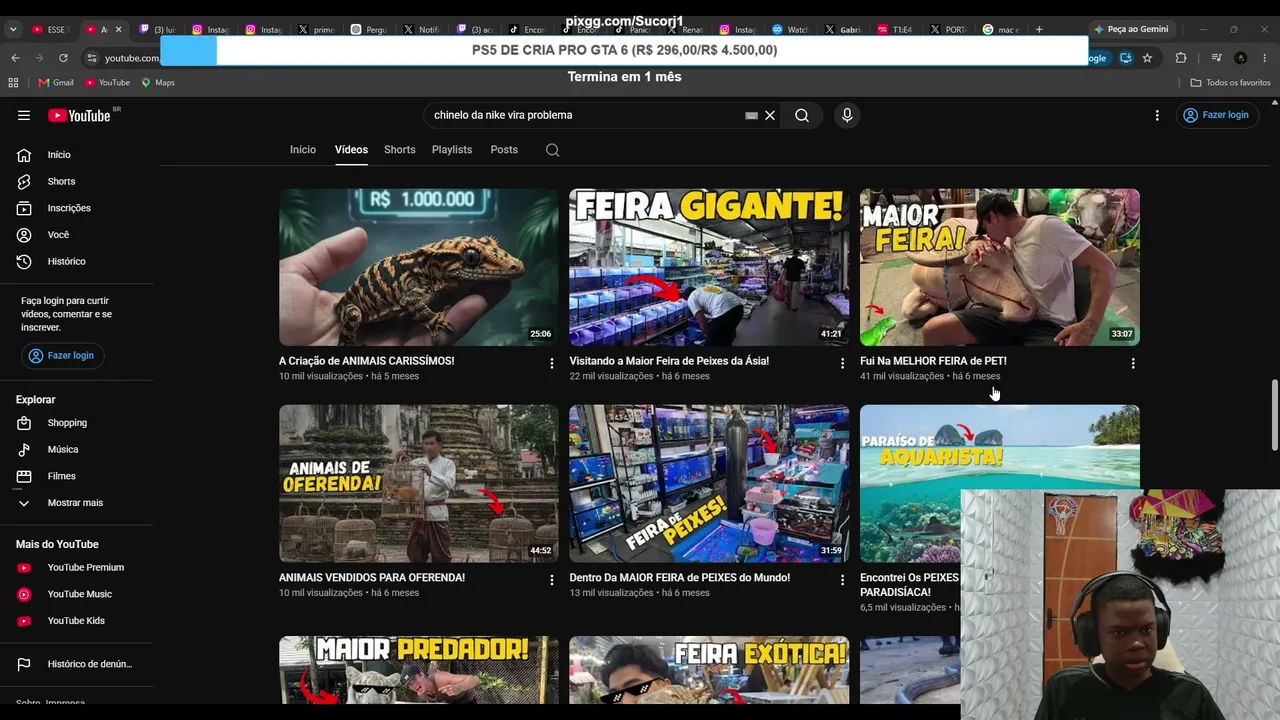Image resolution: width=1280 pixels, height=720 pixels.
Task: Open the YouTube bookmark in bookmarks bar
Action: coord(107,82)
